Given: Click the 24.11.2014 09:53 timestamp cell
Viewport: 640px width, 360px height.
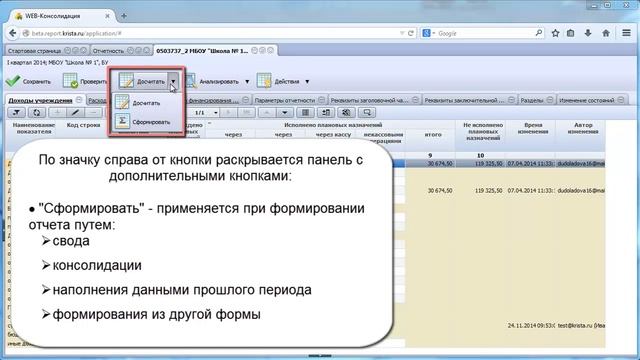Looking at the screenshot, I should click(x=531, y=326).
